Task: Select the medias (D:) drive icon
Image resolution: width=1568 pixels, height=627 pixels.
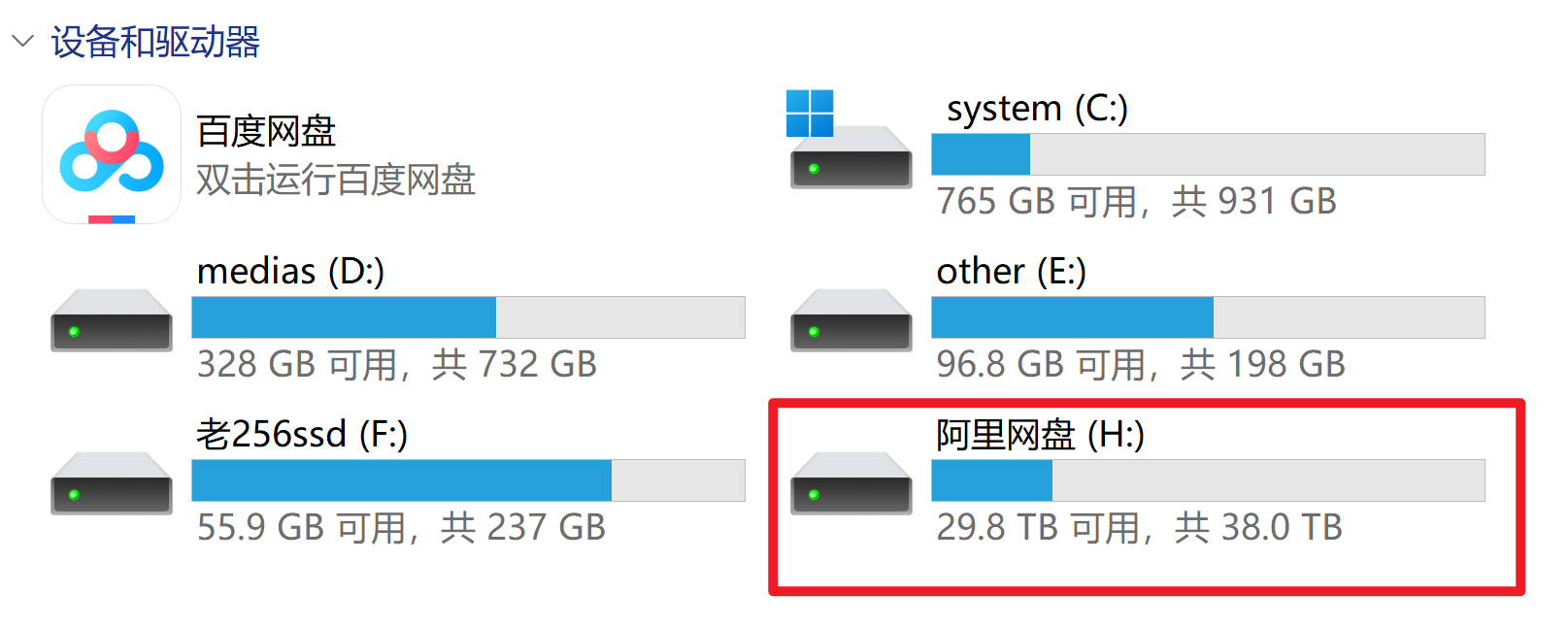Action: coord(112,320)
